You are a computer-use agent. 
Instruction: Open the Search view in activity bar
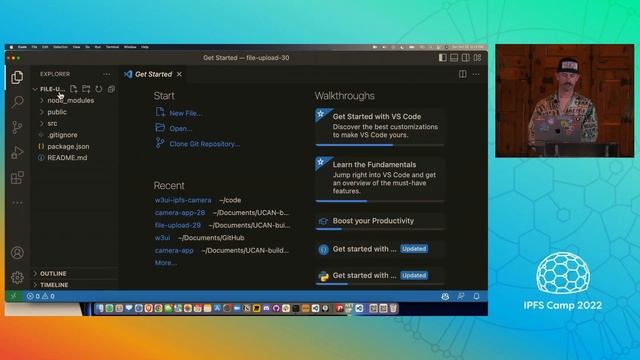[x=17, y=102]
